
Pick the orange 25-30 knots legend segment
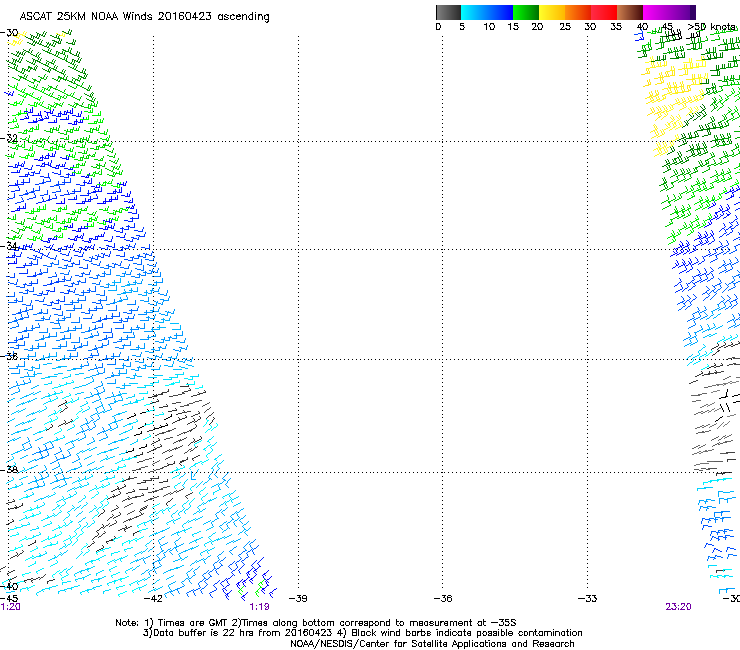point(578,12)
